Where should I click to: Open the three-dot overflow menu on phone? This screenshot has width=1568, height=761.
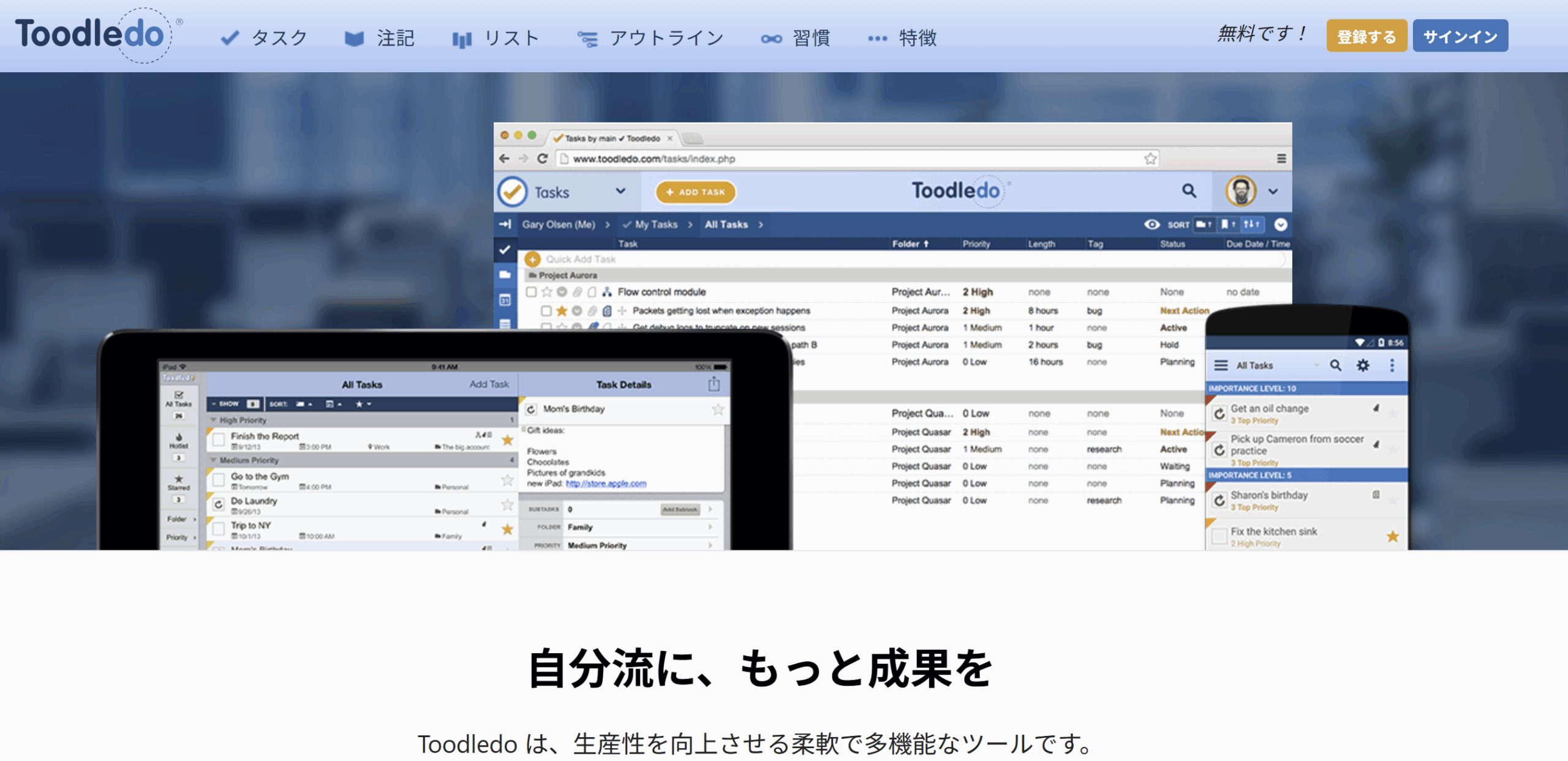tap(1392, 366)
